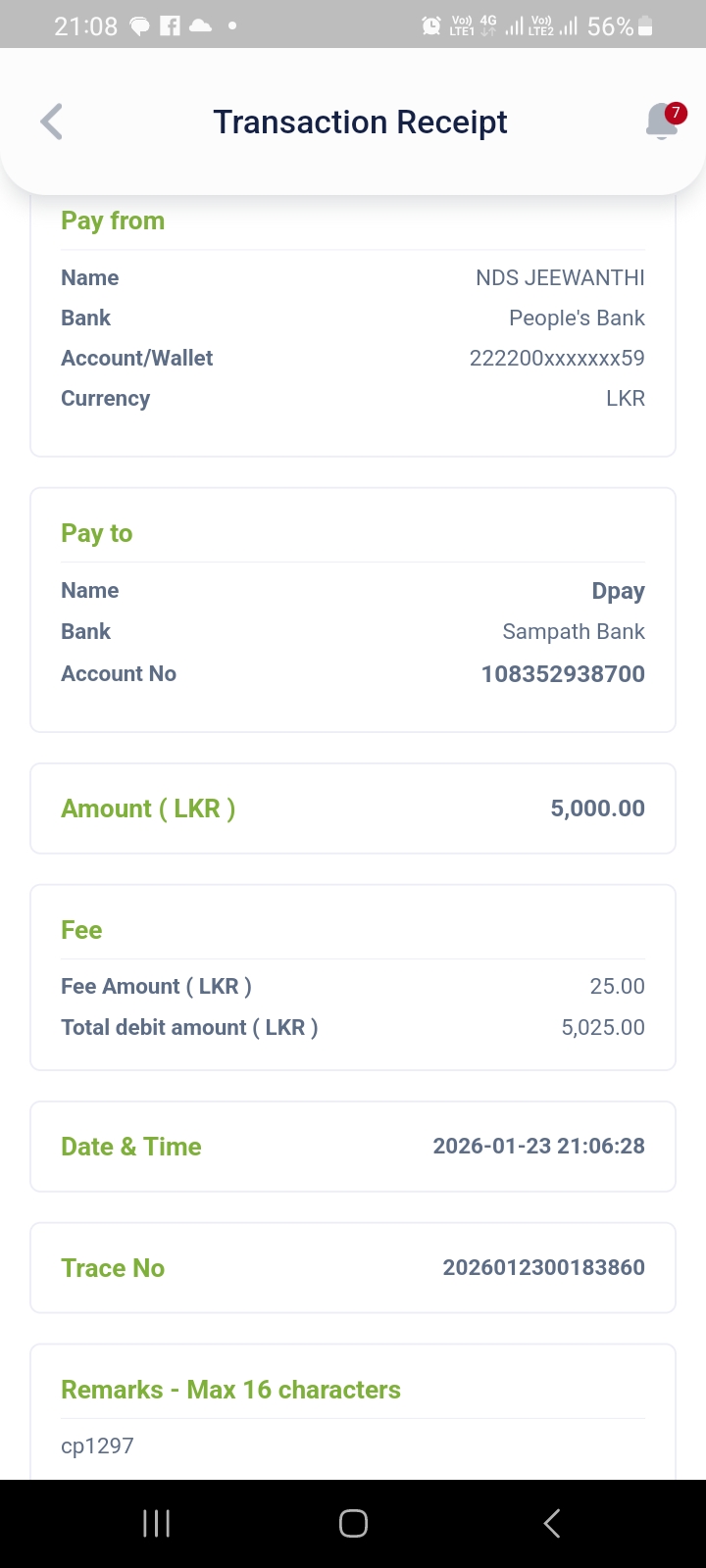The image size is (706, 1568).
Task: Tap the payer name NDS JEEWANTHI
Action: (560, 278)
